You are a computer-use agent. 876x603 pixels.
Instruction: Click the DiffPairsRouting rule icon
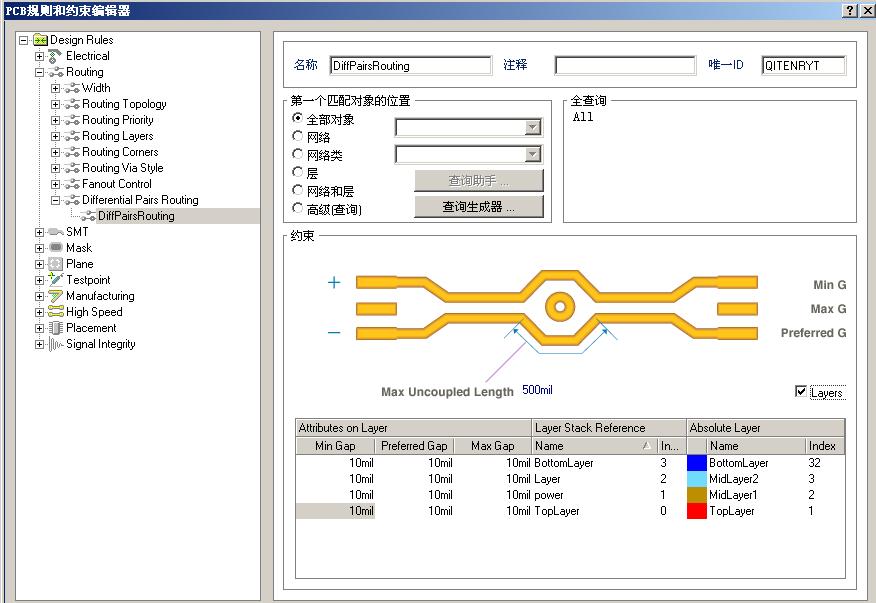88,216
